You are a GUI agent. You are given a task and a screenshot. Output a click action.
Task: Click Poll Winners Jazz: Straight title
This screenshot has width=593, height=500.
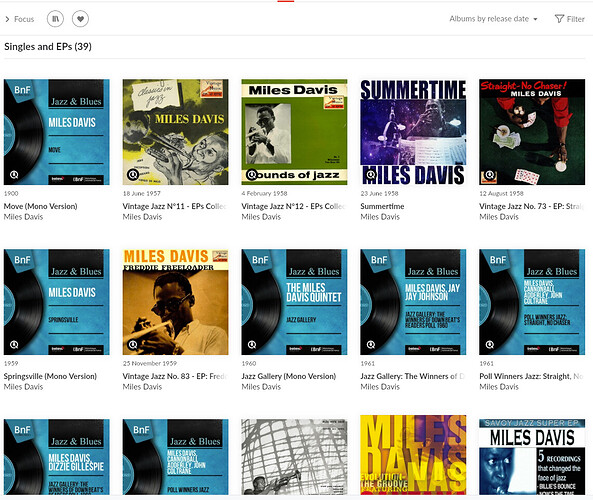click(x=531, y=376)
